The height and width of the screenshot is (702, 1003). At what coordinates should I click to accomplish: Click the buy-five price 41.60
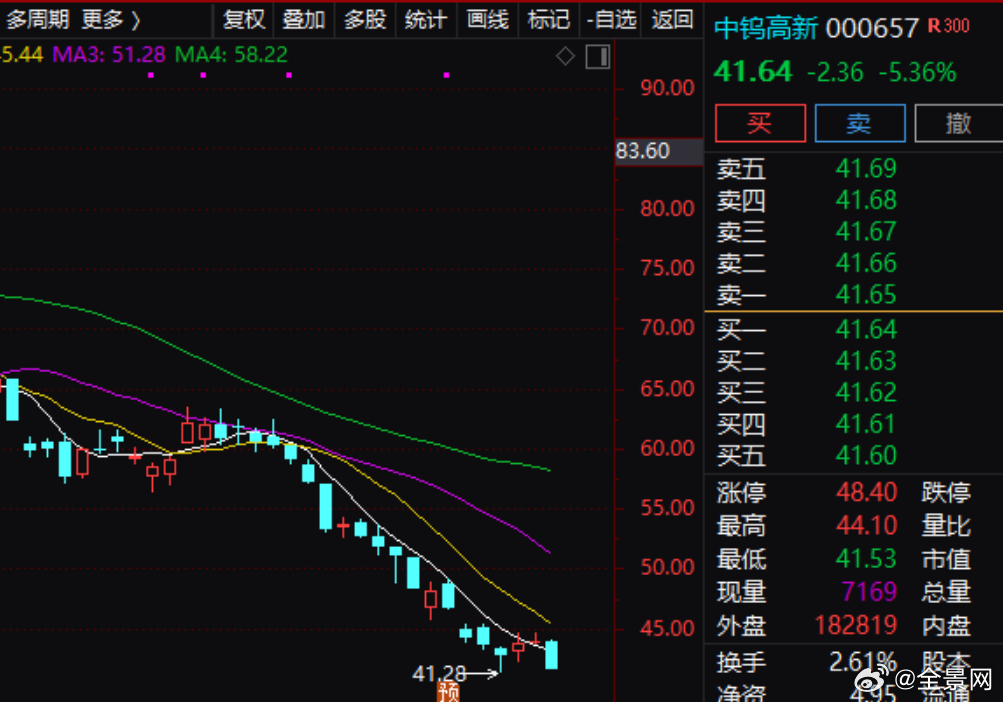coord(866,455)
